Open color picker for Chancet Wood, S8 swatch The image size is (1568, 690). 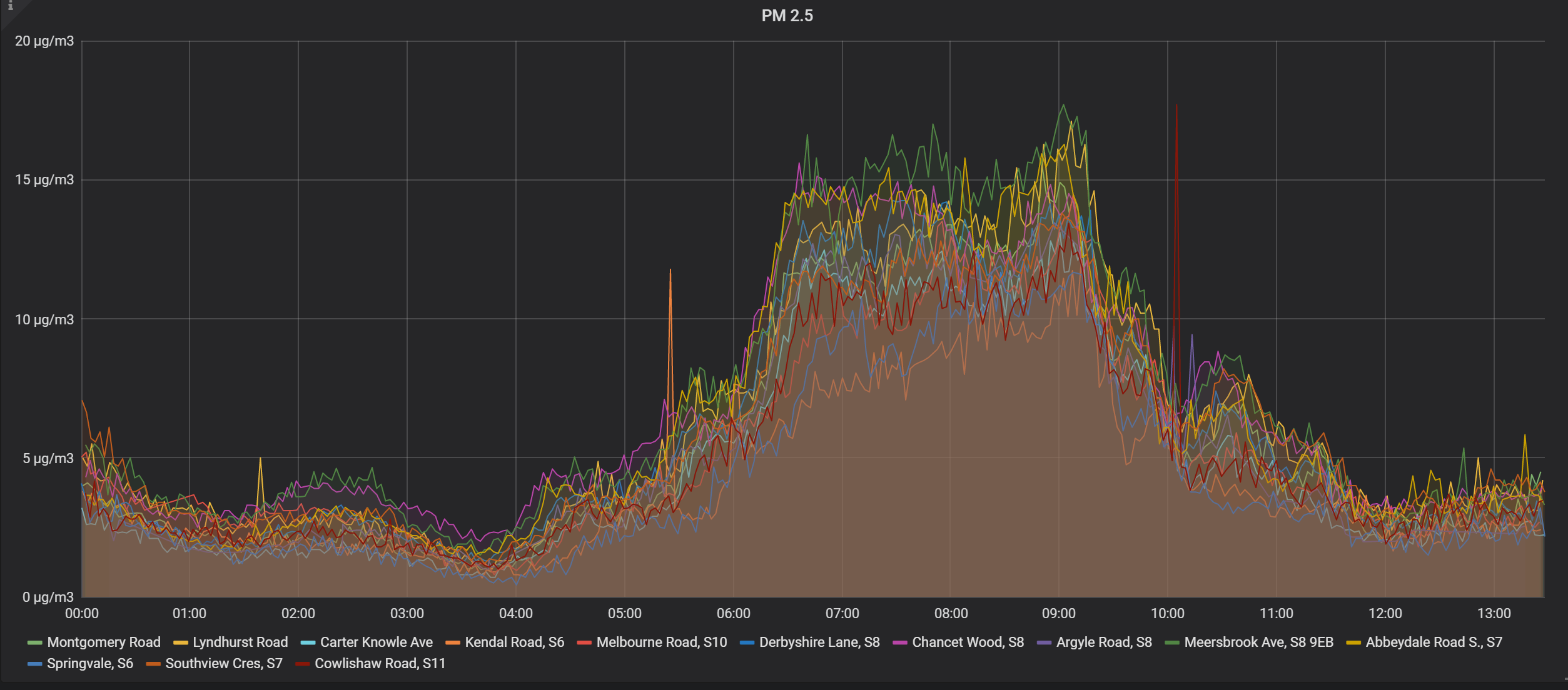click(x=900, y=642)
